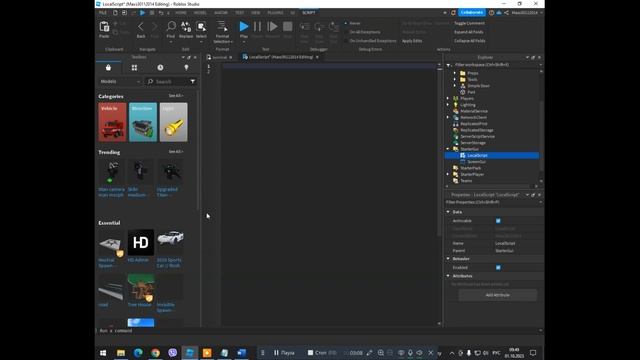
Task: Open Viber from the Windows taskbar
Action: (x=173, y=353)
